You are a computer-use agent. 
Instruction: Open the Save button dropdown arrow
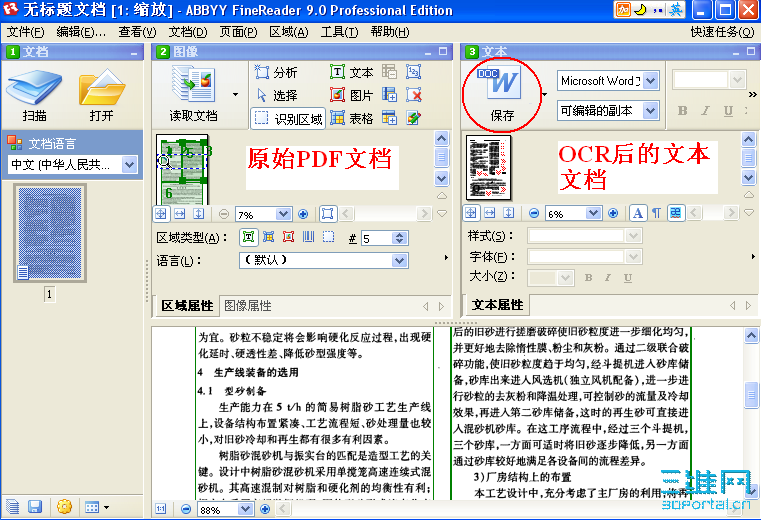tap(545, 94)
